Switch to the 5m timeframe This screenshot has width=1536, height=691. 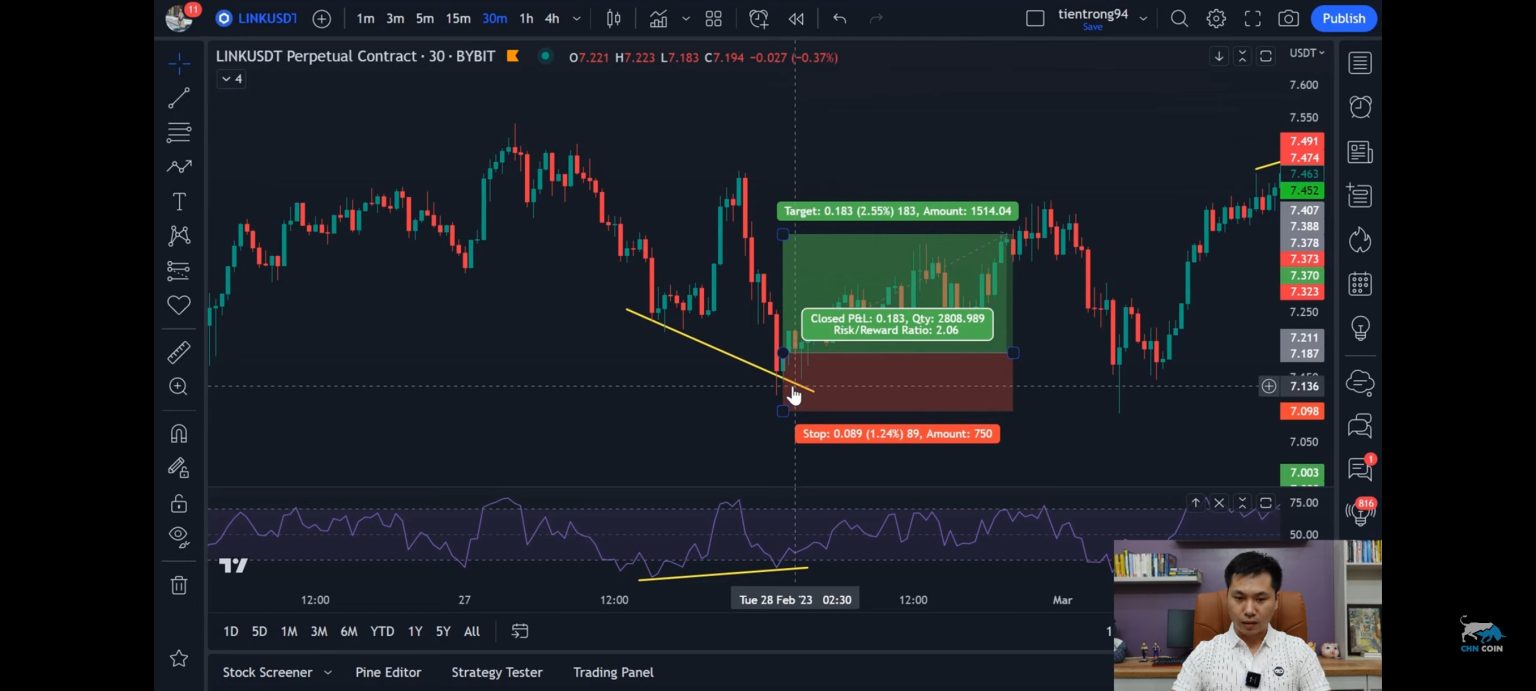425,18
